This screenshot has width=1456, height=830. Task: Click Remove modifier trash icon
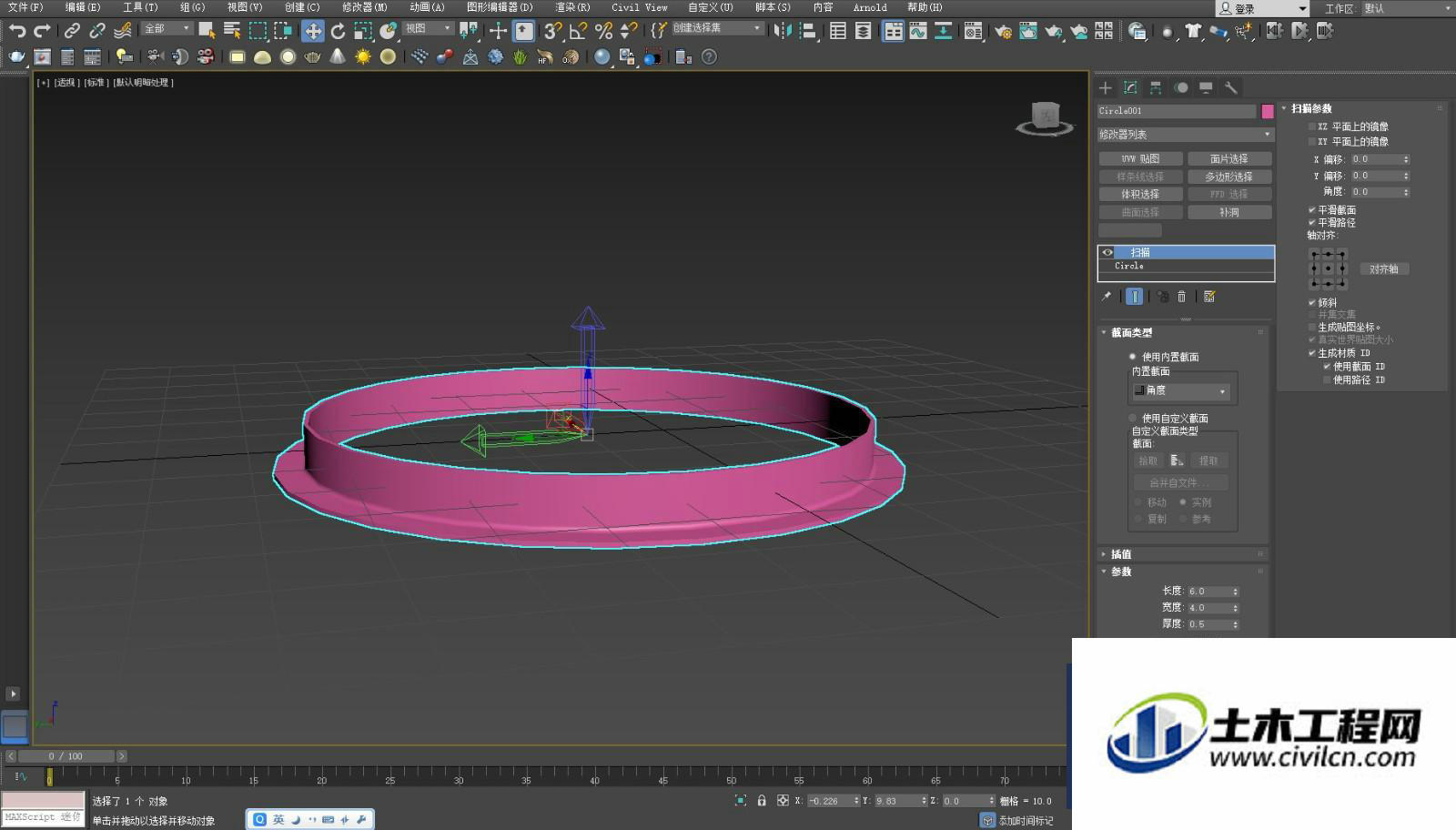[1182, 296]
